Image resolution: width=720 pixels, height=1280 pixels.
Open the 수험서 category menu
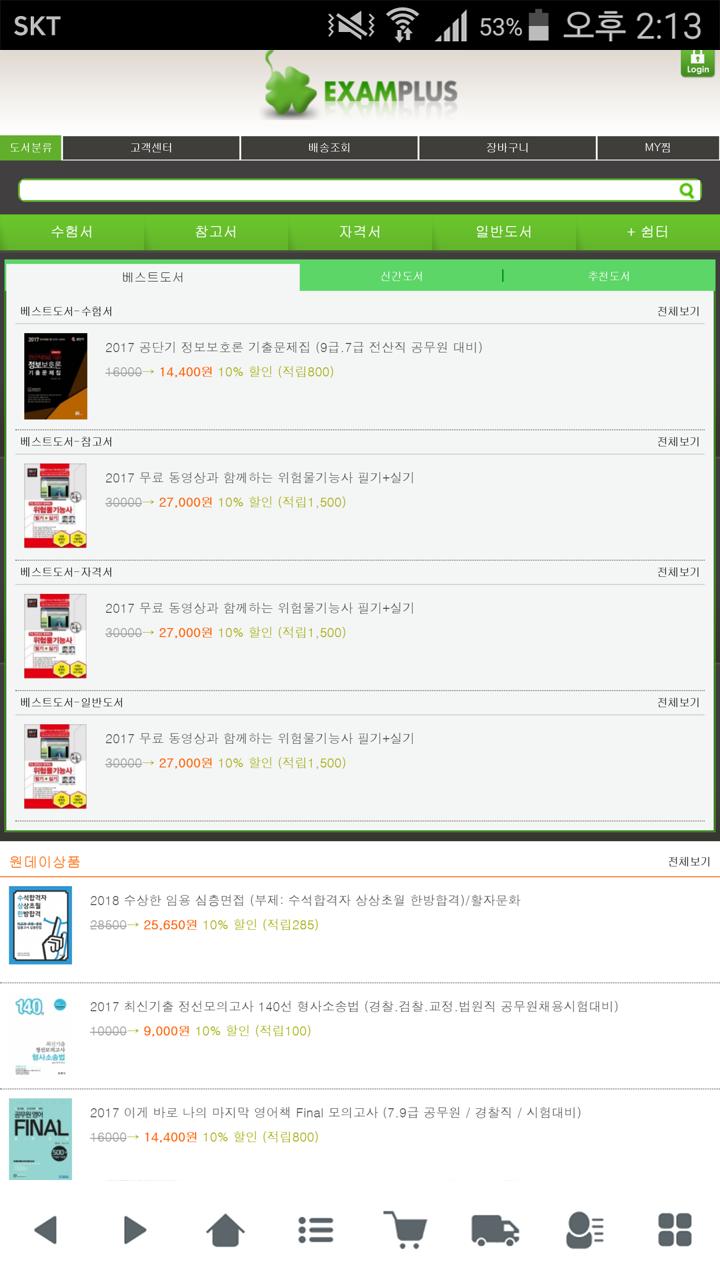tap(72, 232)
